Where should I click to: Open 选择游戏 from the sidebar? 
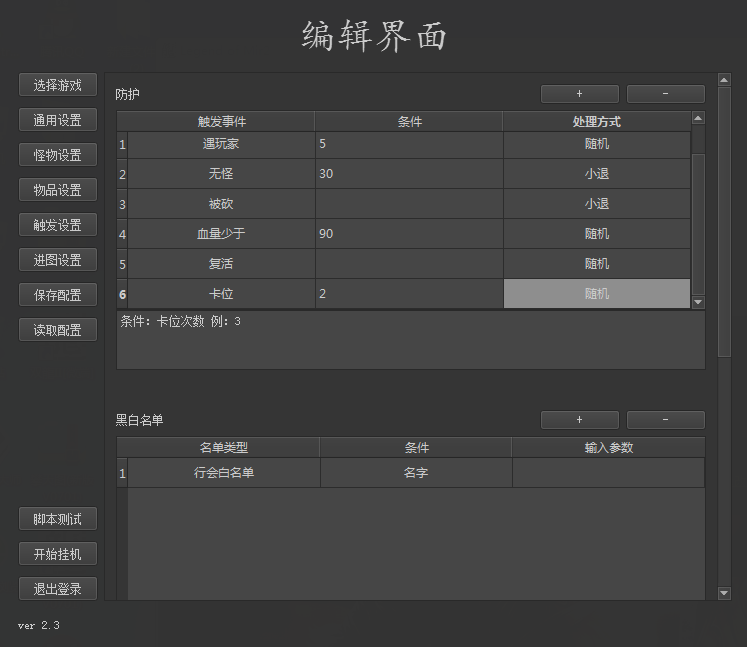click(58, 85)
